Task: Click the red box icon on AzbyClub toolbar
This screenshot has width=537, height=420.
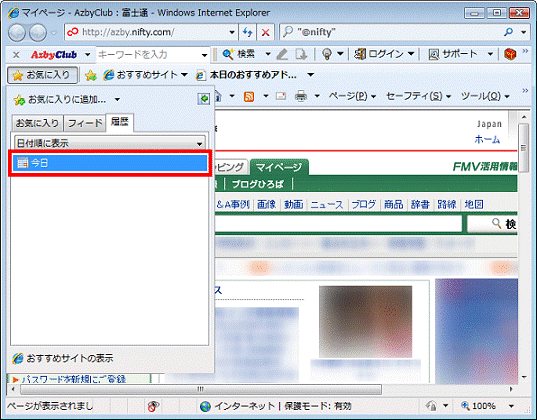Action: tap(510, 54)
